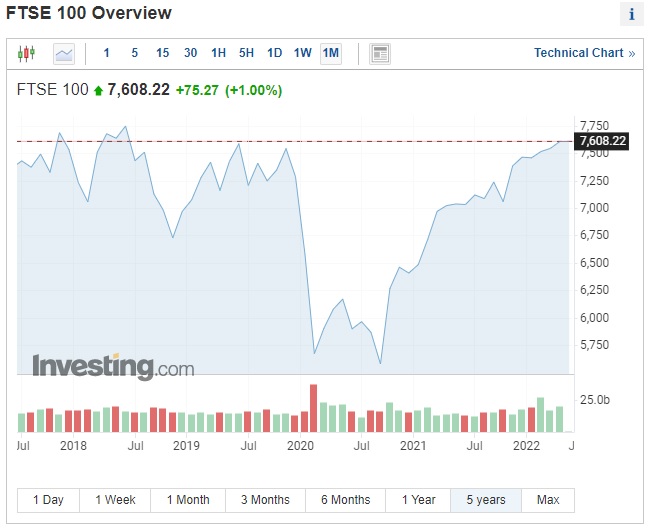Set the interval to 1D

275,53
